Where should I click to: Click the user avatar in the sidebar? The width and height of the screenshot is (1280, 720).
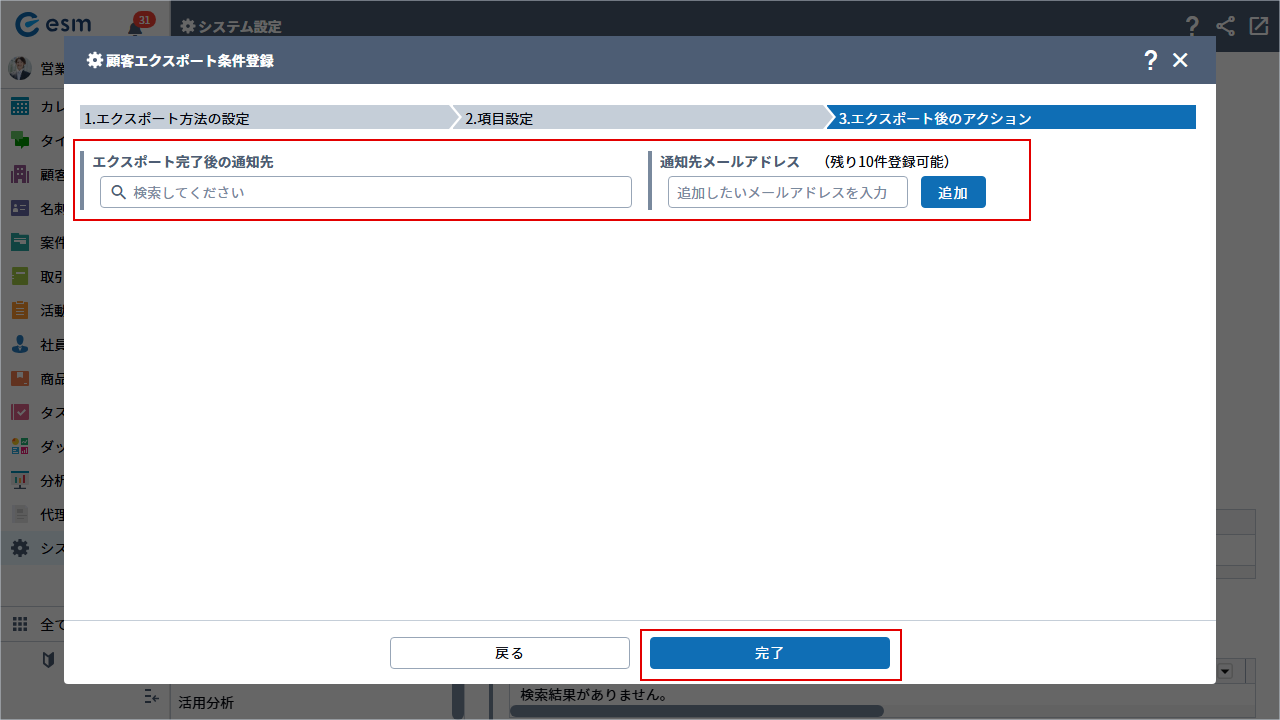coord(20,68)
